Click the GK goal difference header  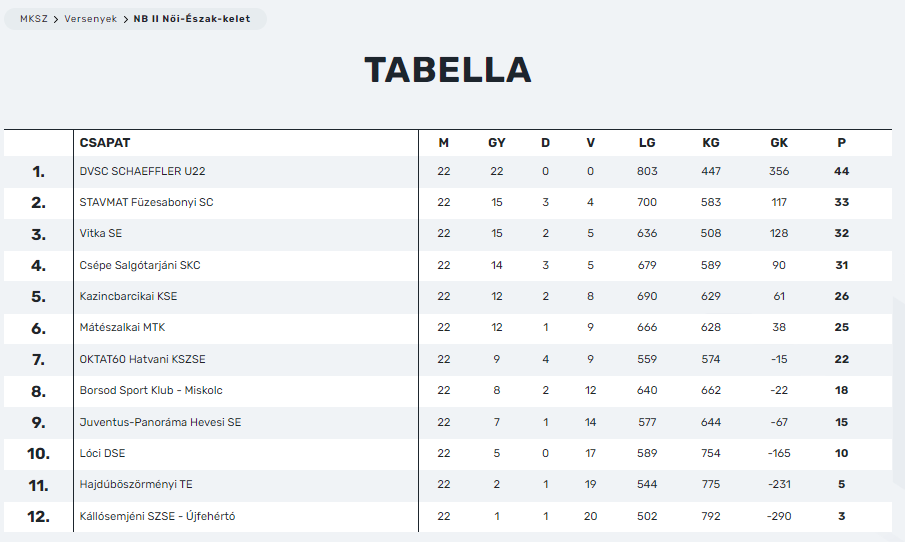click(x=779, y=143)
